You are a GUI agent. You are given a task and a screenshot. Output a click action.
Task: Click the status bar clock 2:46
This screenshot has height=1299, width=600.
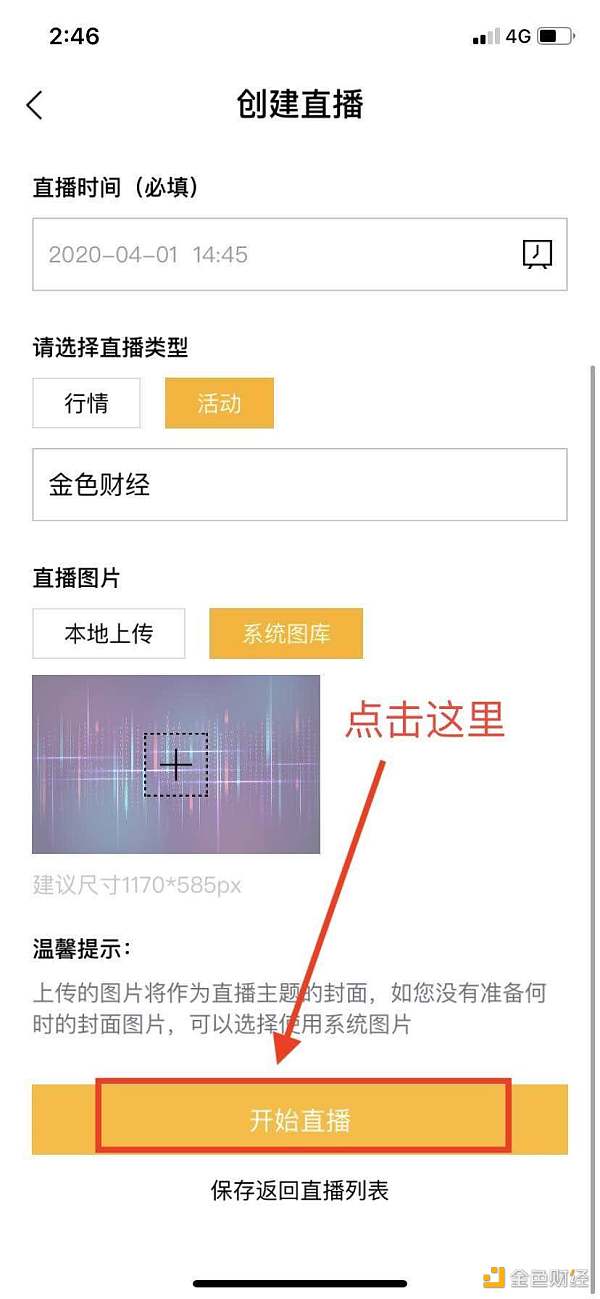click(74, 36)
